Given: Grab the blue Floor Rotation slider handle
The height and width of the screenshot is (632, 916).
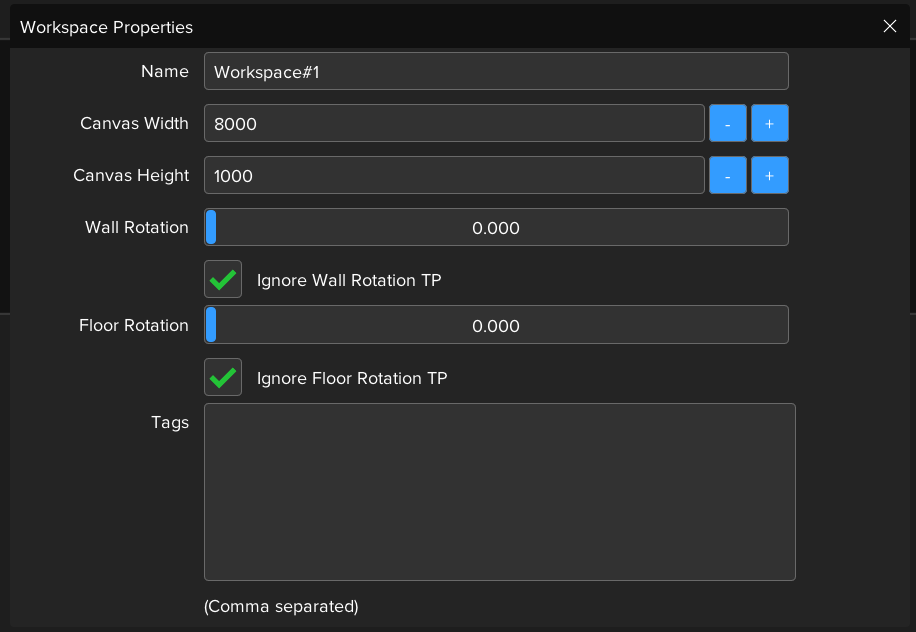Looking at the screenshot, I should tap(211, 326).
